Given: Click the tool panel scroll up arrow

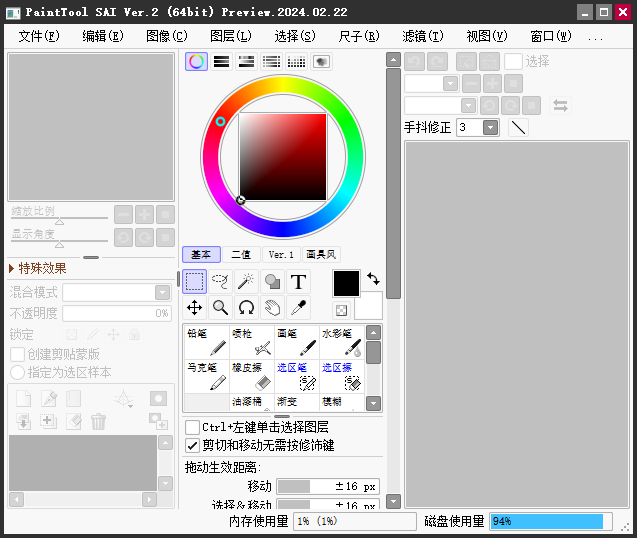Looking at the screenshot, I should coord(393,60).
